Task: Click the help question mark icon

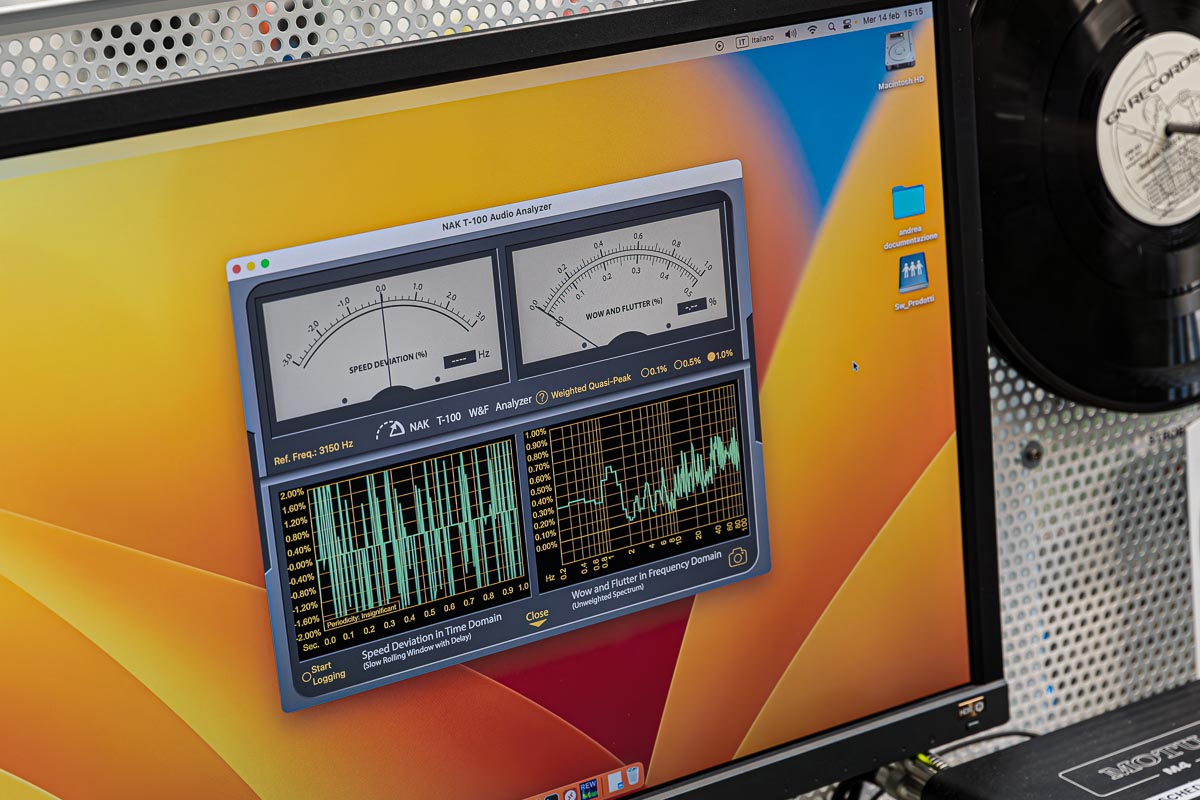Action: click(542, 396)
